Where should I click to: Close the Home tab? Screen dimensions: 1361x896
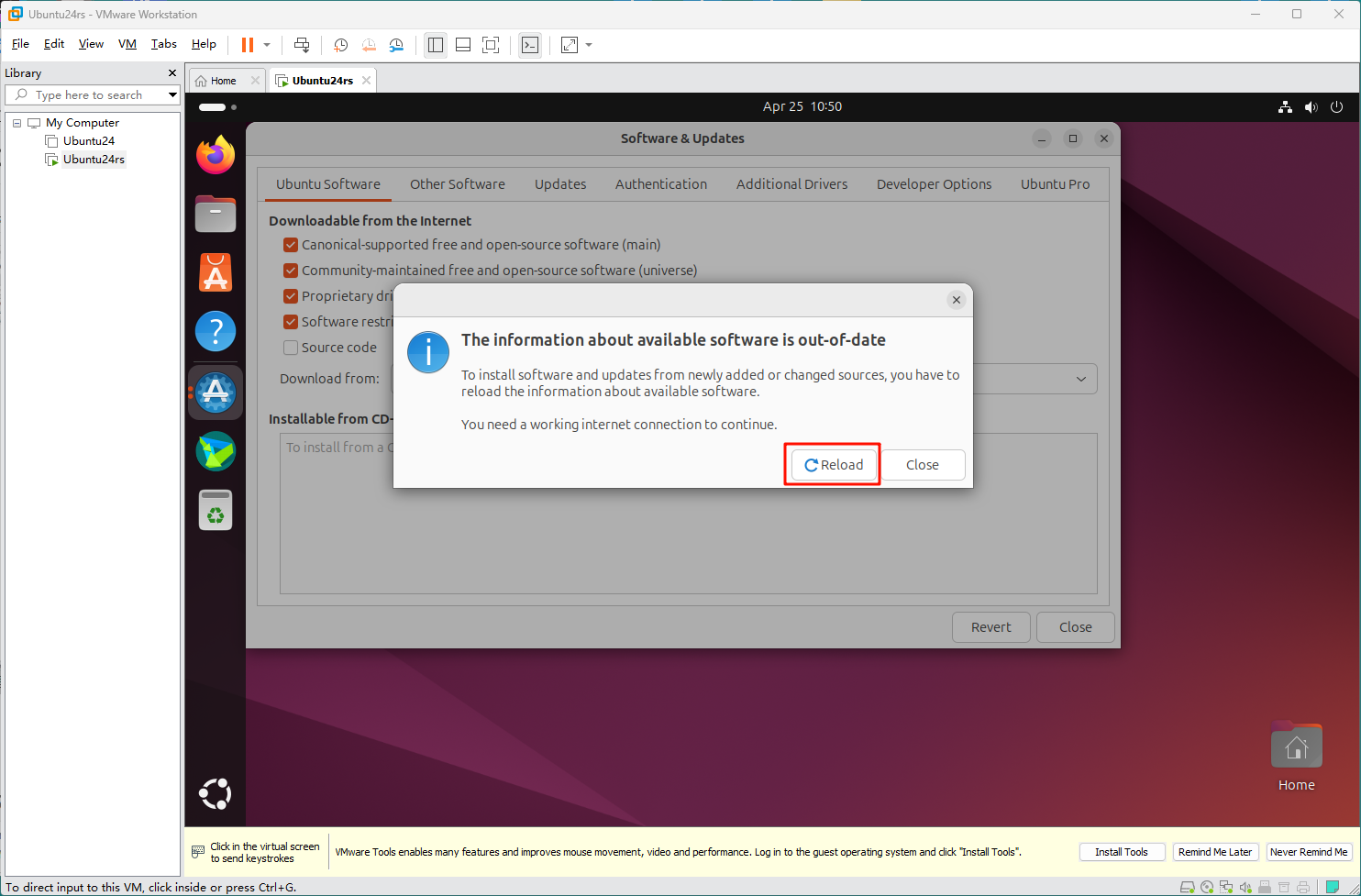[x=256, y=81]
